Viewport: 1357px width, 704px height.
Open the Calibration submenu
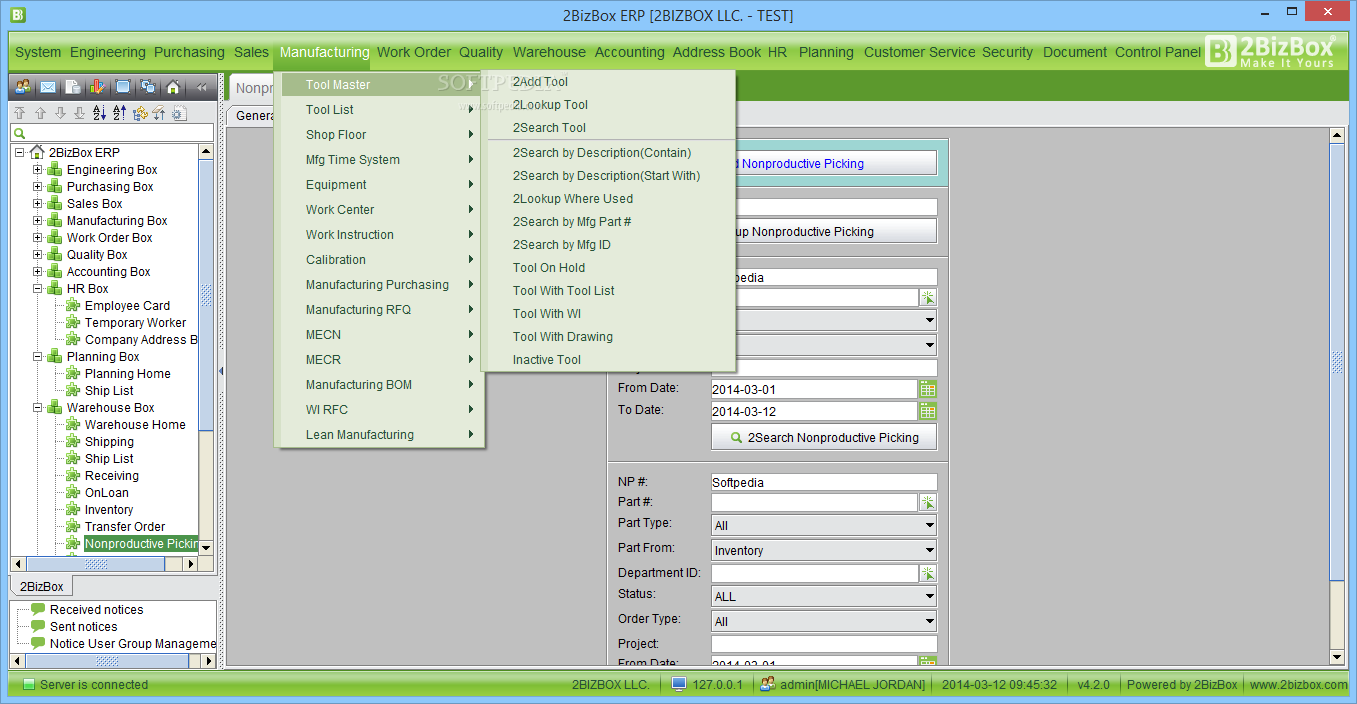[379, 260]
